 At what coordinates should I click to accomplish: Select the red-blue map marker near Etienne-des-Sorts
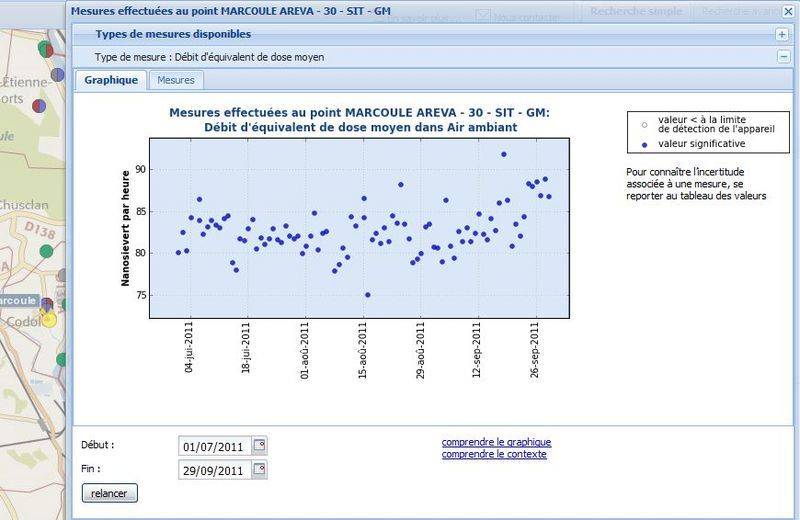(x=39, y=106)
